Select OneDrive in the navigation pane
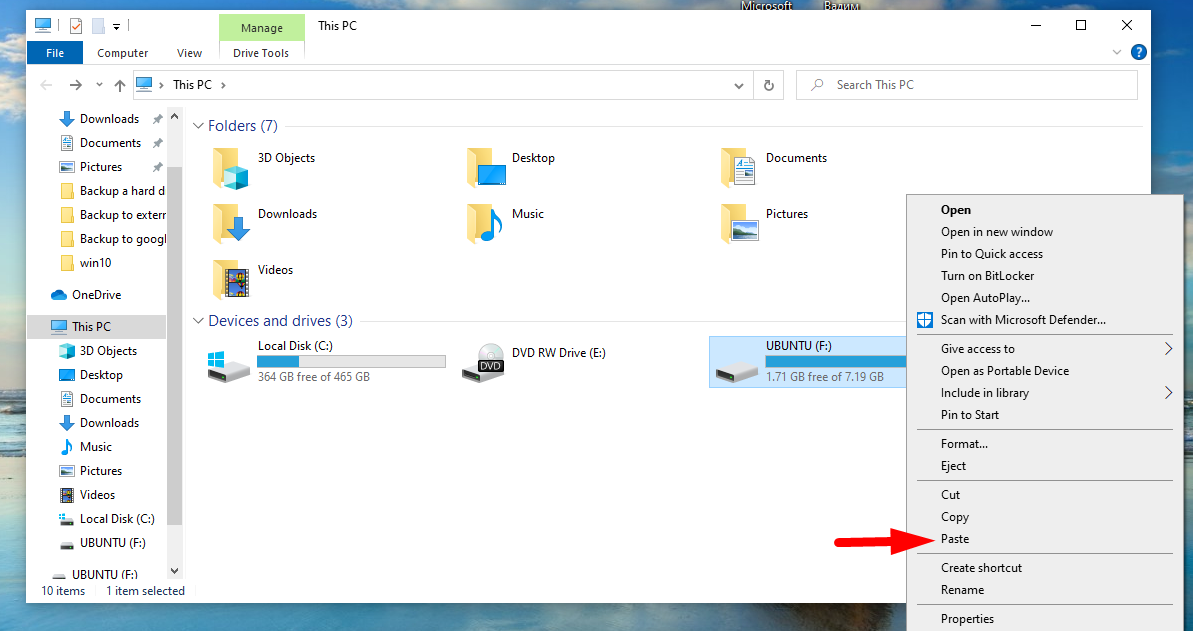 pyautogui.click(x=96, y=295)
